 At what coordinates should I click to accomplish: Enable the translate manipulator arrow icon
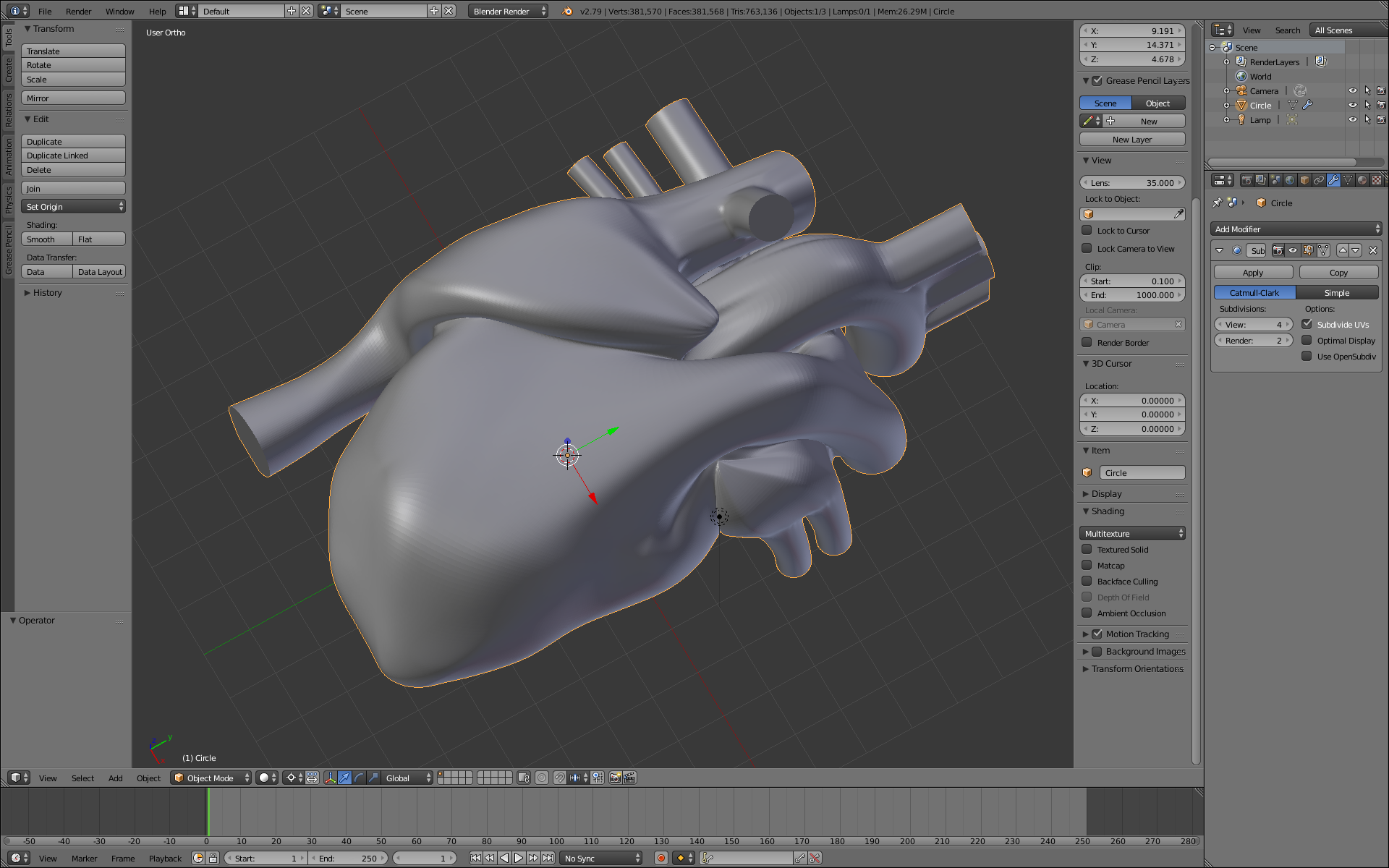tap(345, 778)
